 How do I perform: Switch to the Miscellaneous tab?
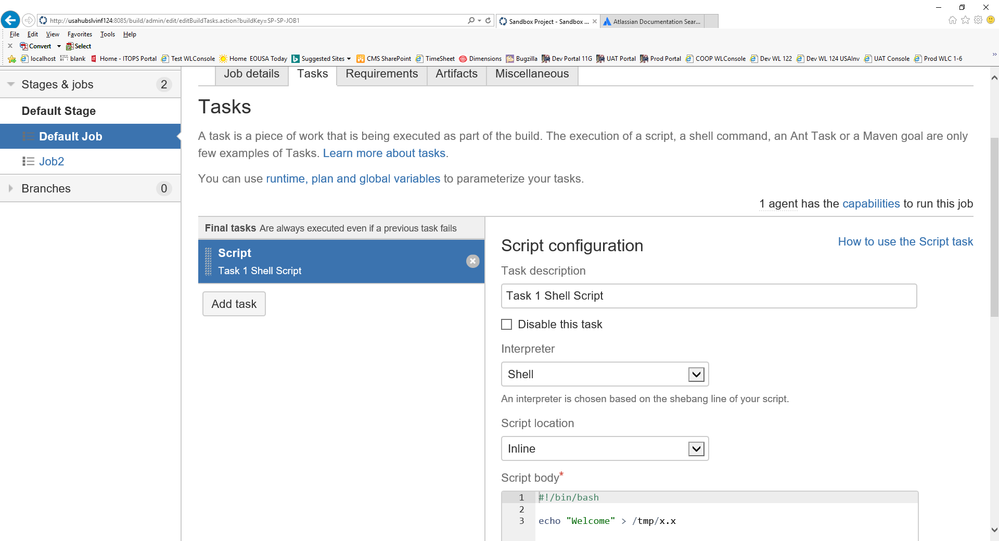532,74
